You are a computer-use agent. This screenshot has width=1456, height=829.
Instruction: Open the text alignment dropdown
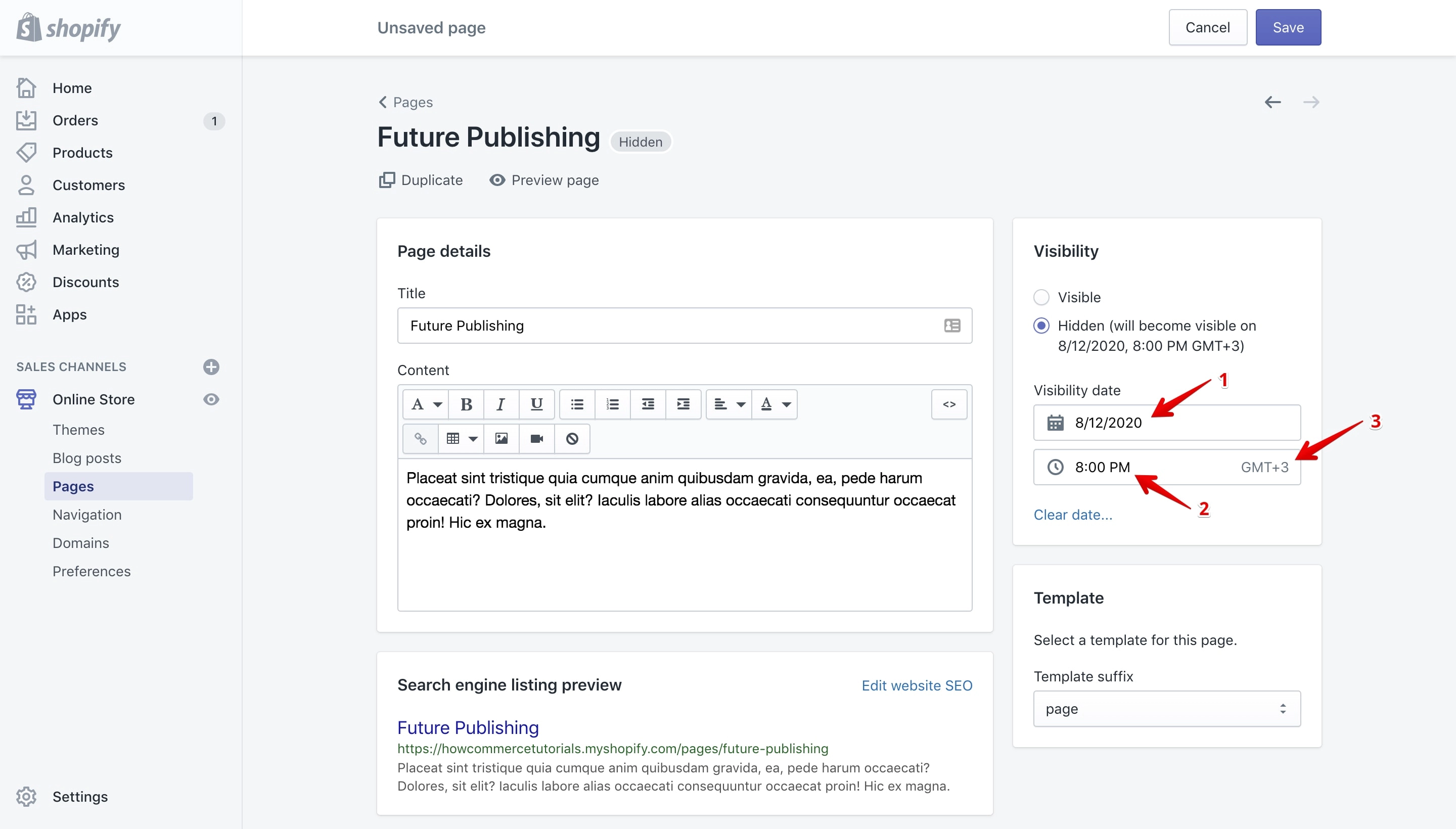tap(729, 404)
